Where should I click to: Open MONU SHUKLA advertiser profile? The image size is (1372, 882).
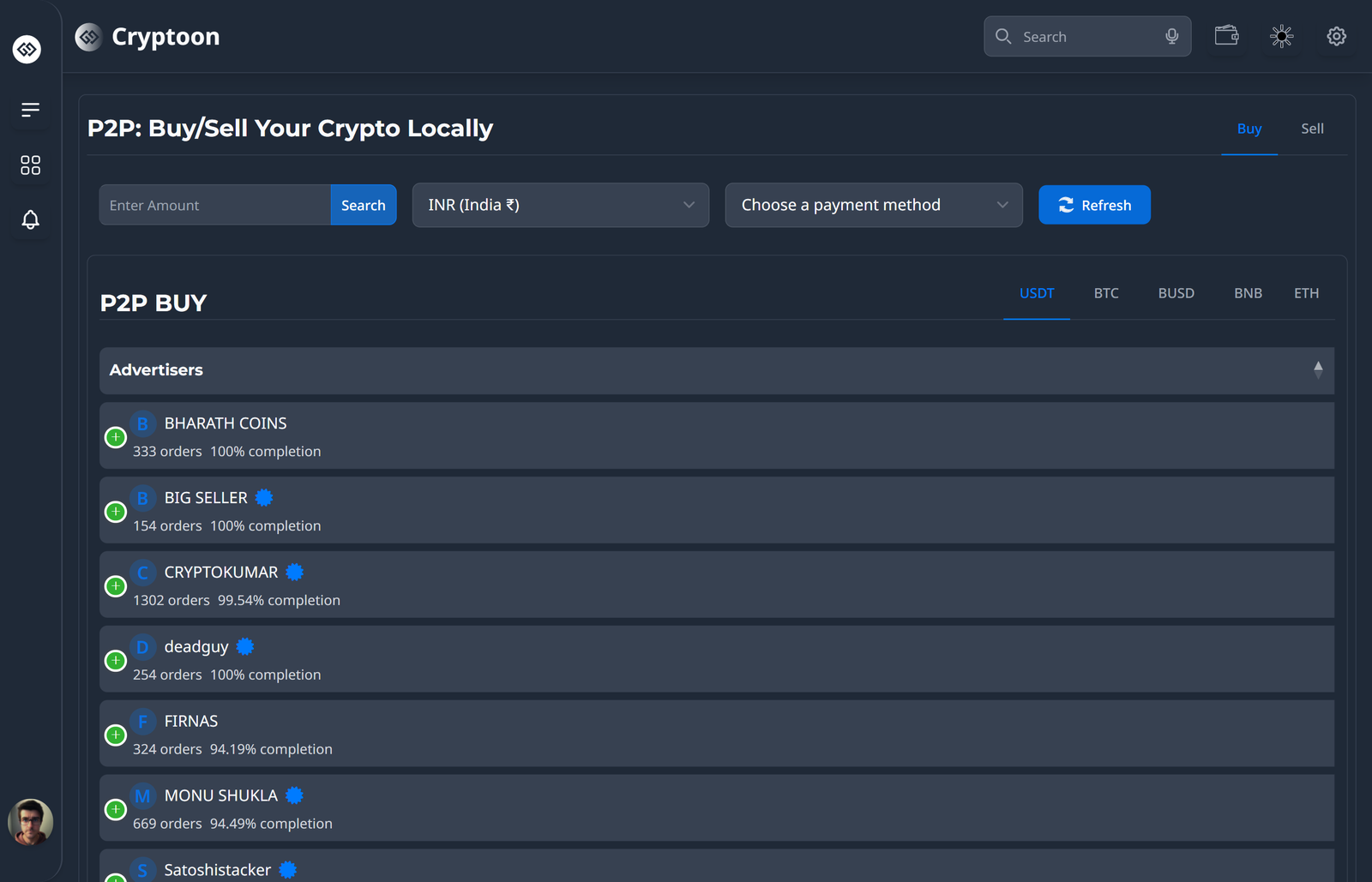tap(221, 795)
